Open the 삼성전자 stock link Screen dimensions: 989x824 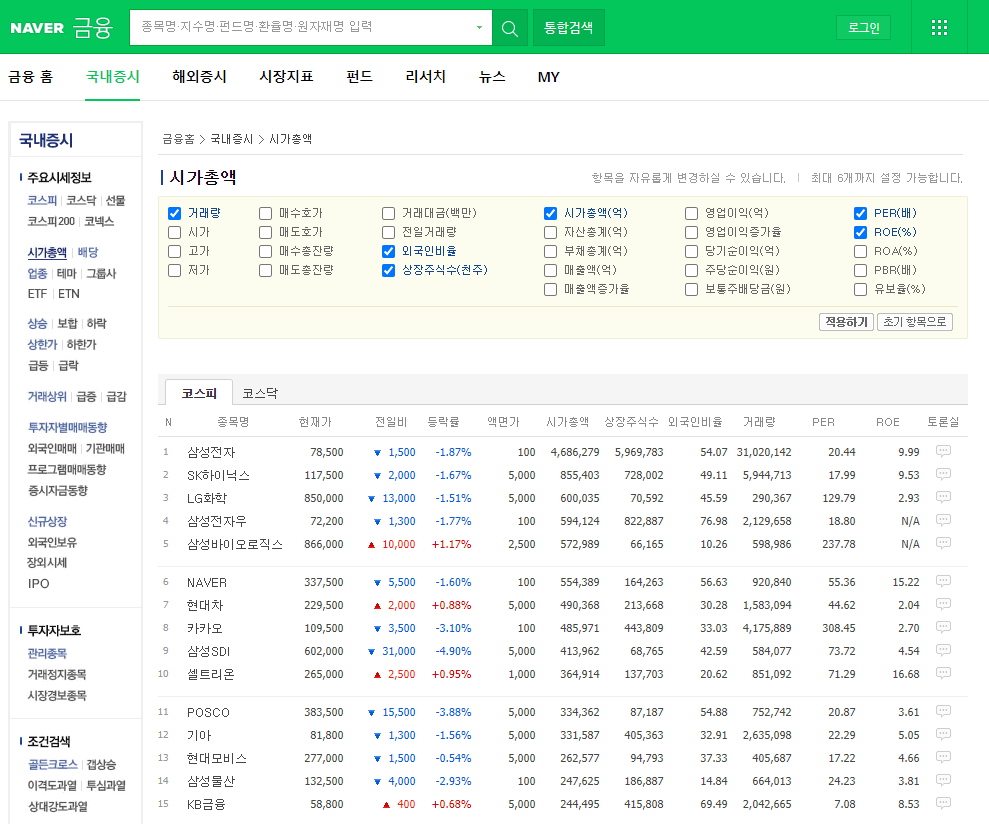(211, 452)
